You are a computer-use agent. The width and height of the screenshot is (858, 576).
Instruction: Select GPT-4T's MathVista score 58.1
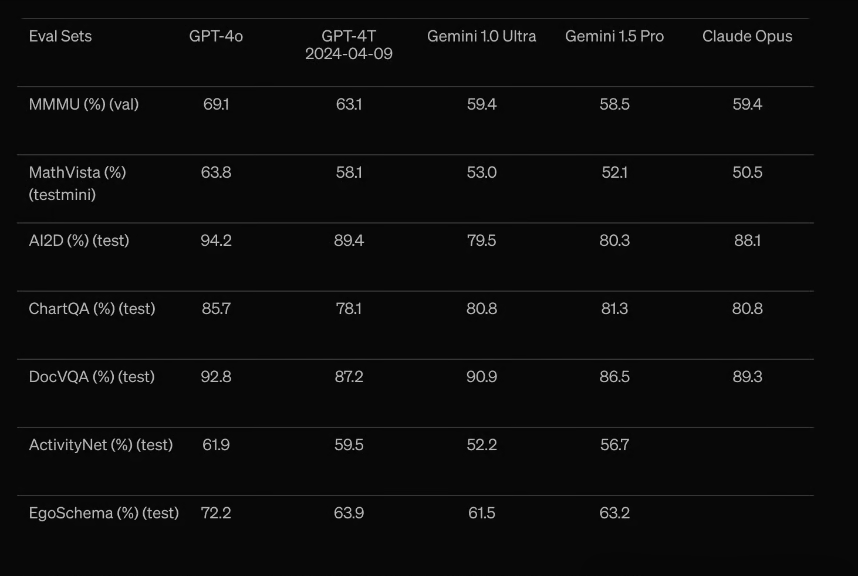(349, 172)
